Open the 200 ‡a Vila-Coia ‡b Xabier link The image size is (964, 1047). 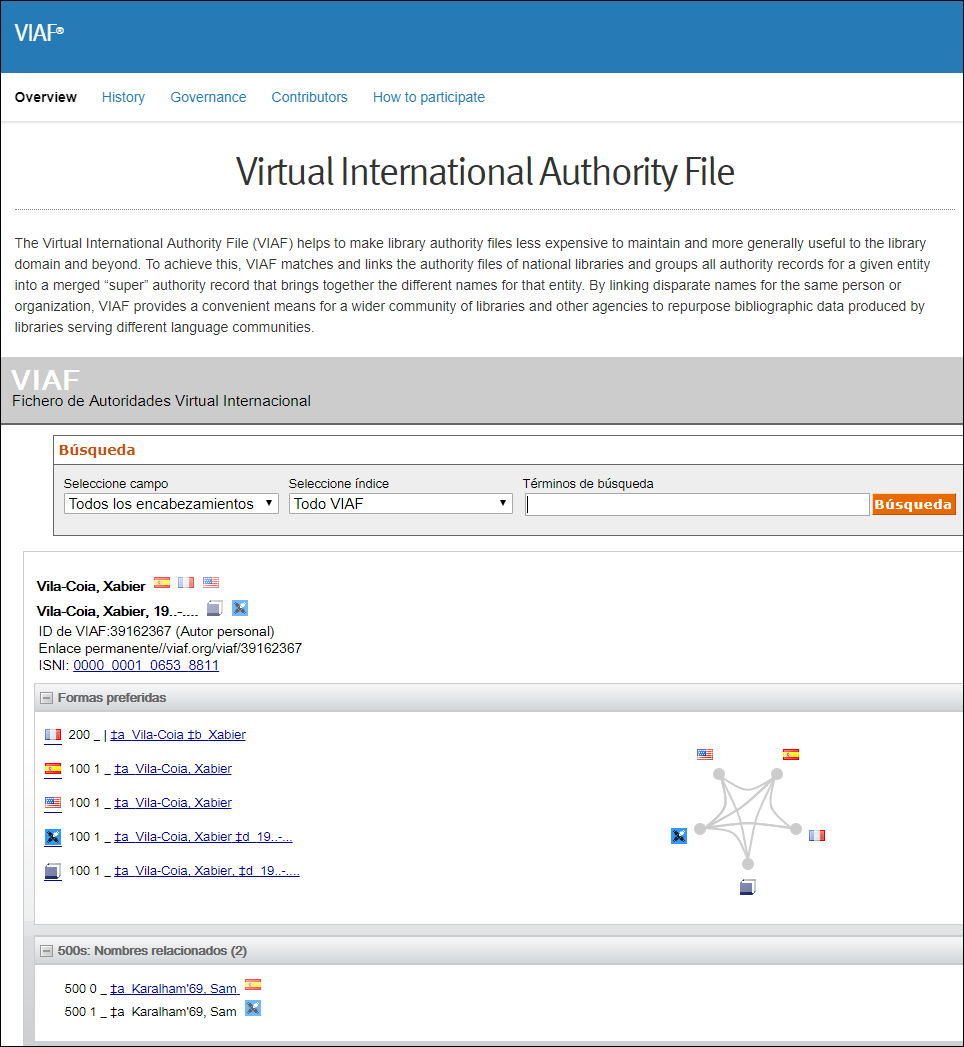click(178, 735)
